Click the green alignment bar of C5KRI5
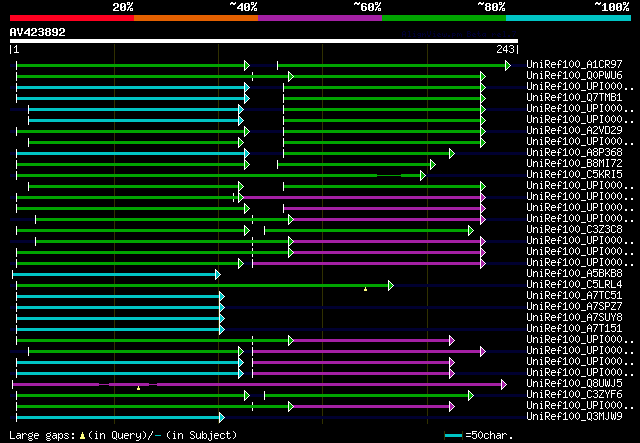The width and height of the screenshot is (640, 443). [220, 176]
